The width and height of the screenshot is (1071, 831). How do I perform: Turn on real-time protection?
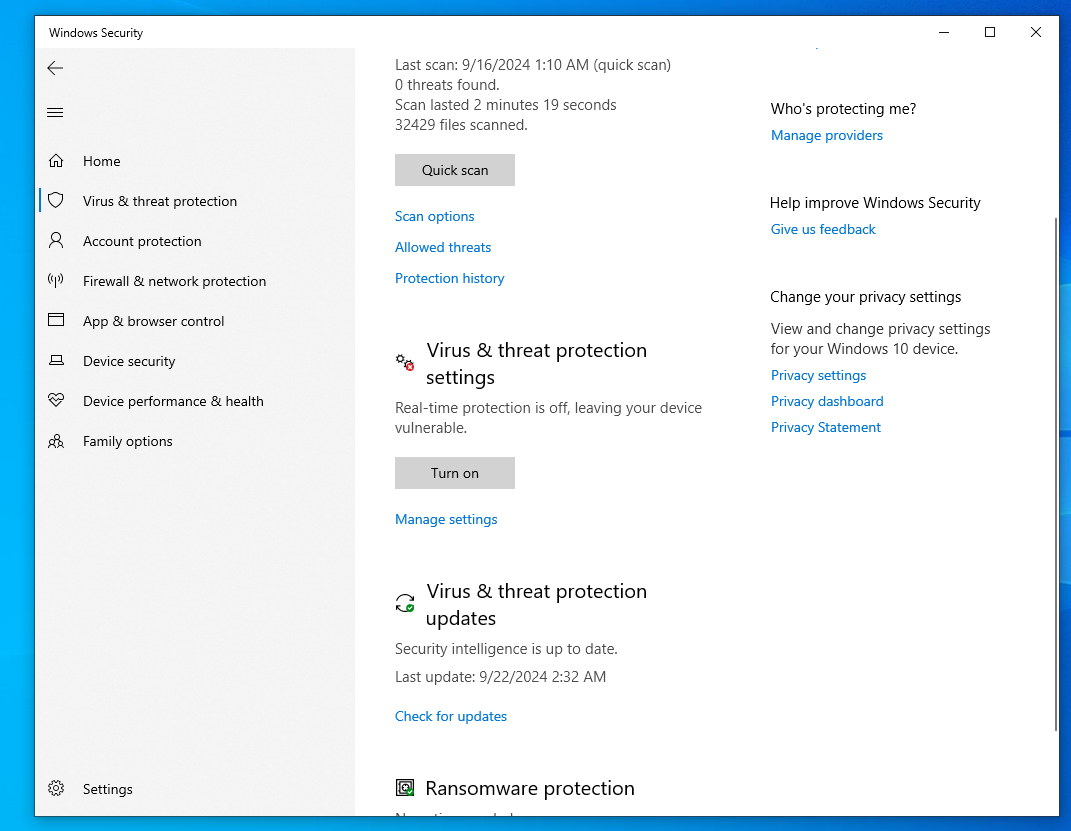click(455, 473)
